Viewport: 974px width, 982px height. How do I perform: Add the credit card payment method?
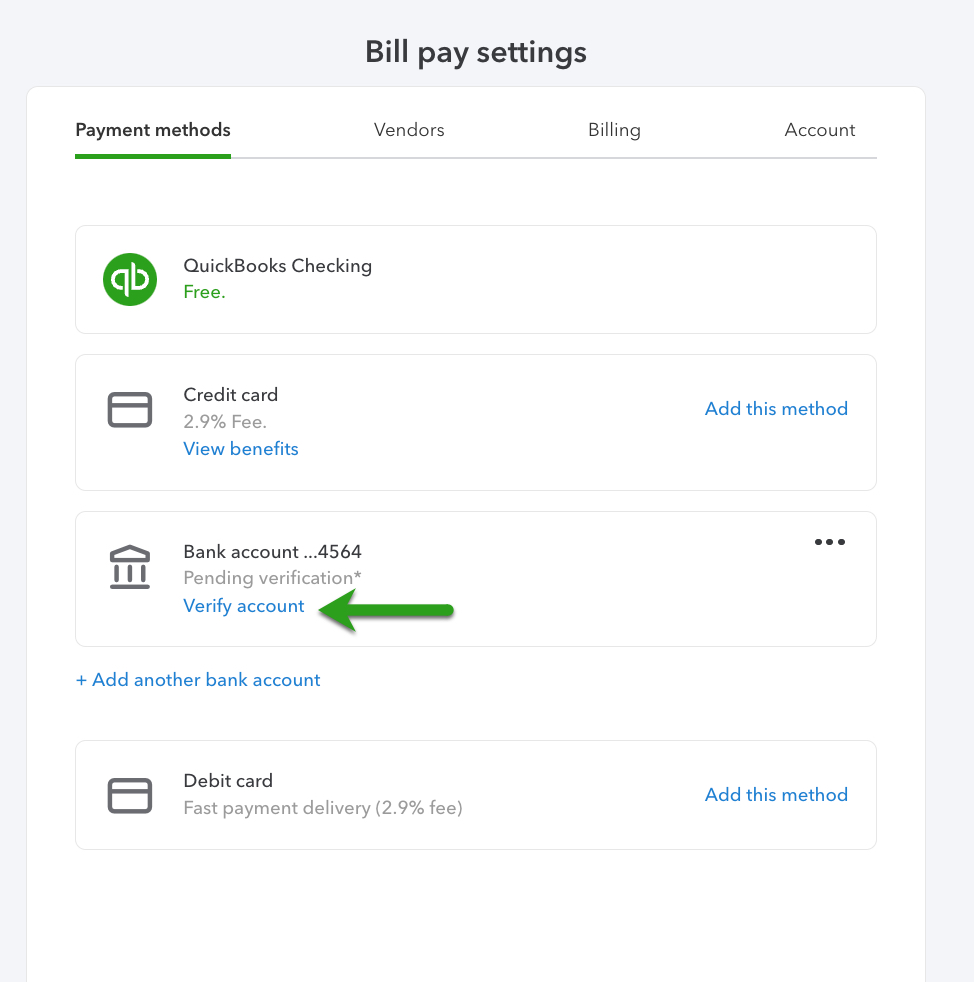776,409
